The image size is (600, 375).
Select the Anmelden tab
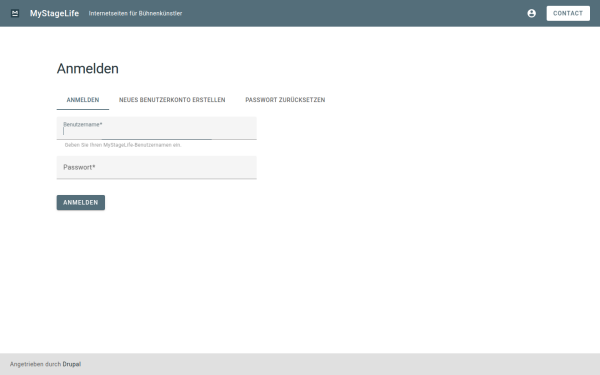point(83,100)
